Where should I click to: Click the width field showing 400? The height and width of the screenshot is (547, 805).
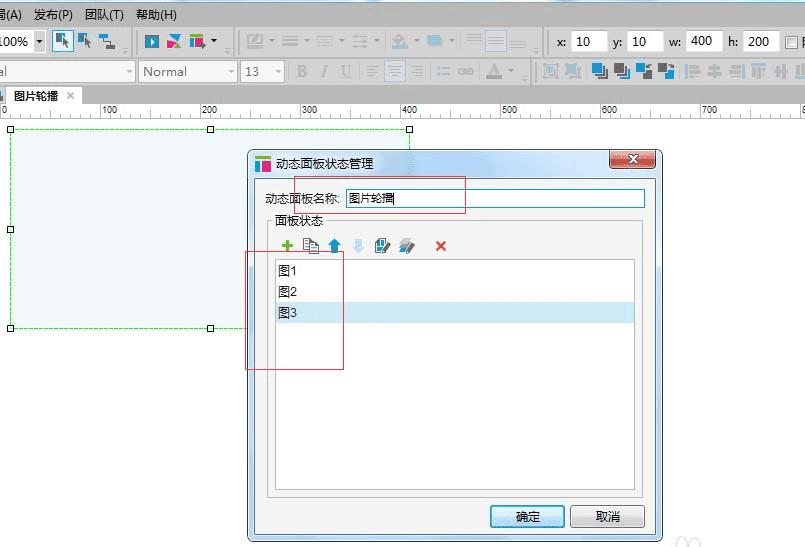point(704,41)
